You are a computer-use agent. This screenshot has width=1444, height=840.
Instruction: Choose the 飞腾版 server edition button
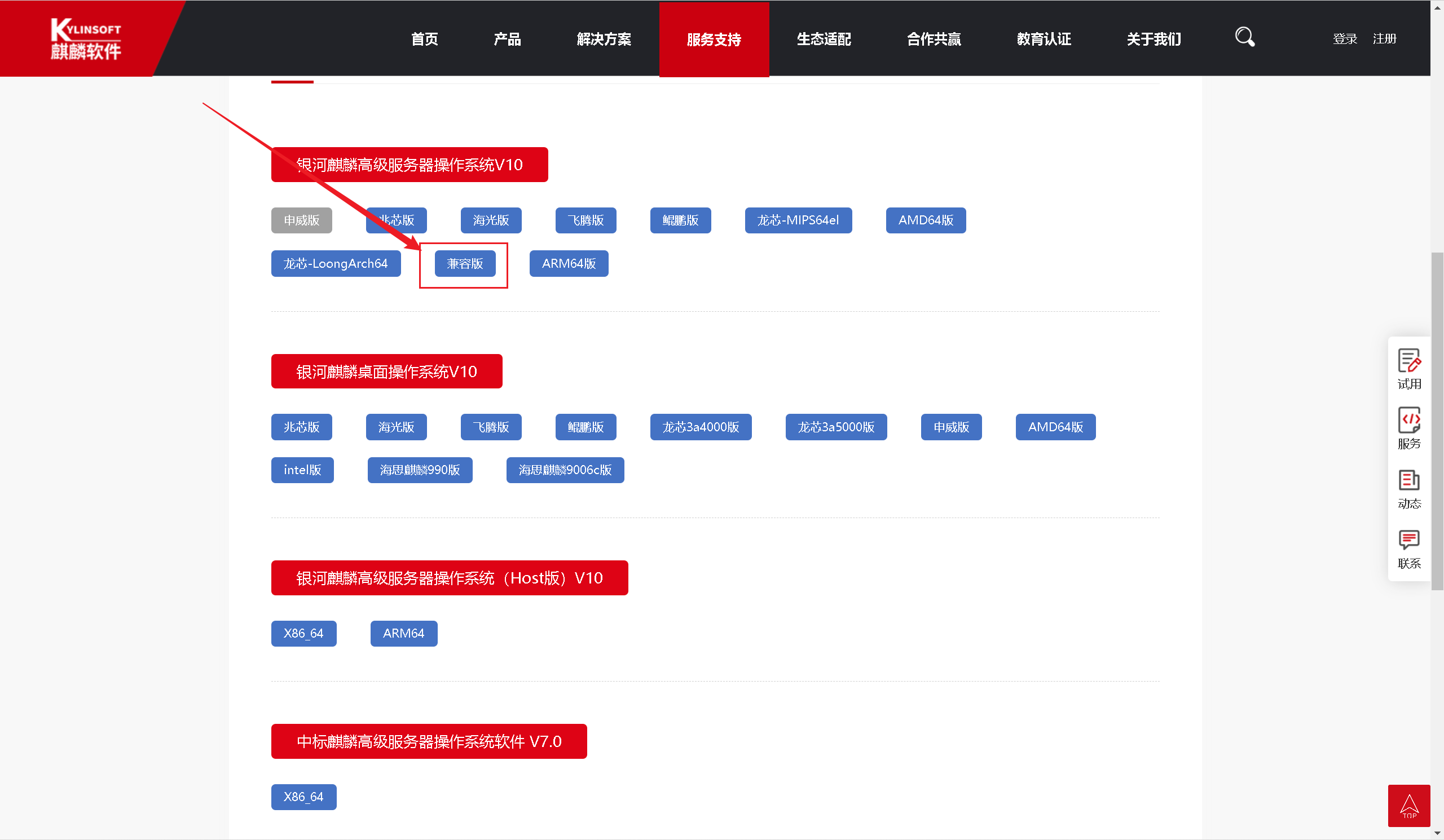585,220
